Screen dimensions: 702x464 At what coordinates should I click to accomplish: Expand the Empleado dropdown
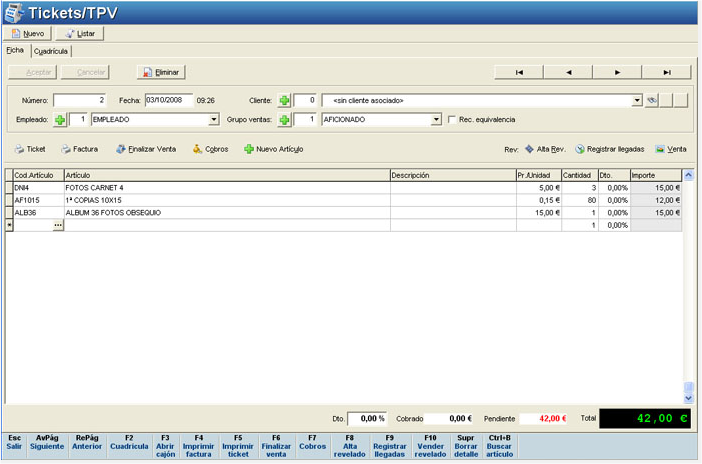214,120
